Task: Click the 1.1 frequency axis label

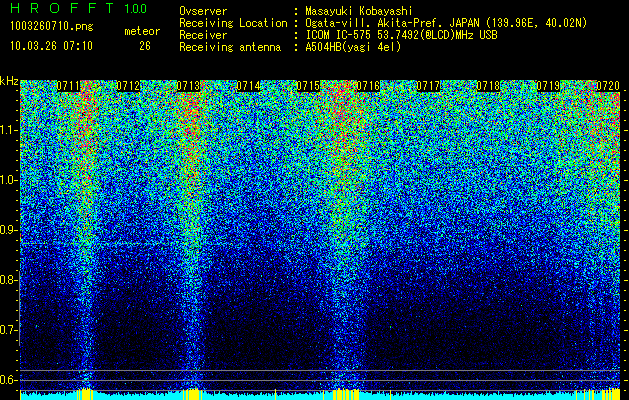Action: (9, 130)
